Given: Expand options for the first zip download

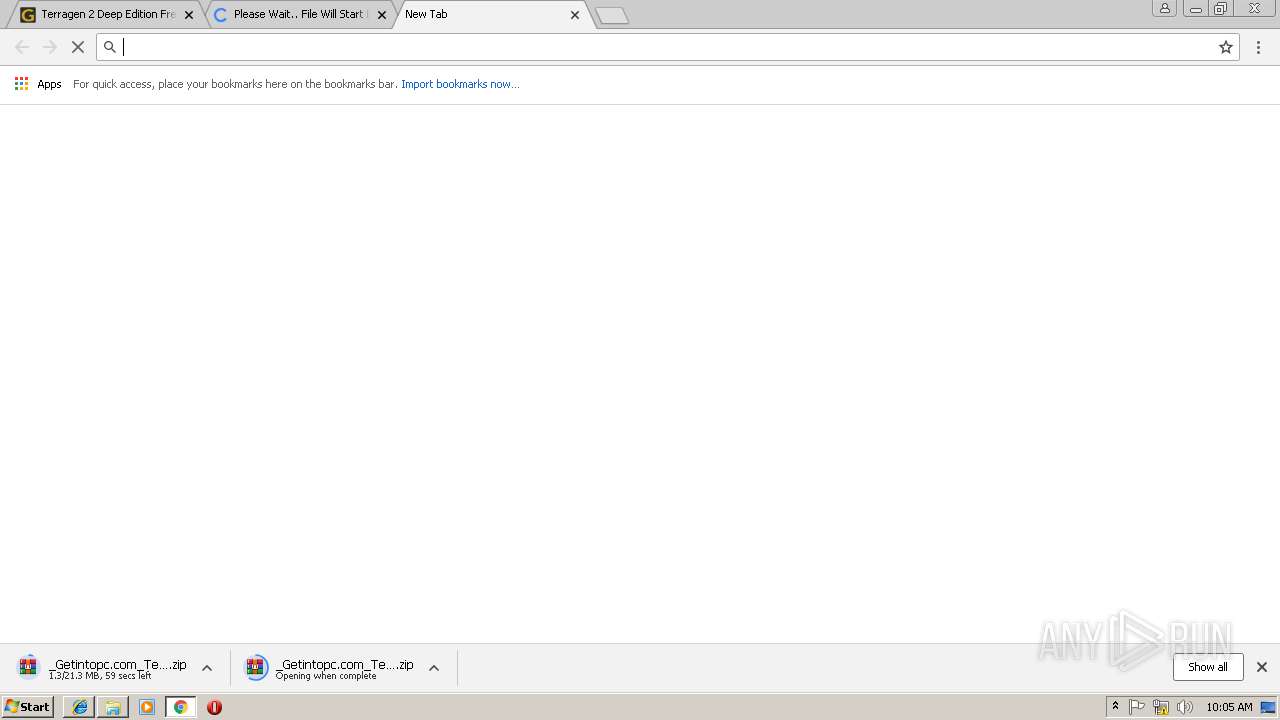Looking at the screenshot, I should pyautogui.click(x=207, y=668).
